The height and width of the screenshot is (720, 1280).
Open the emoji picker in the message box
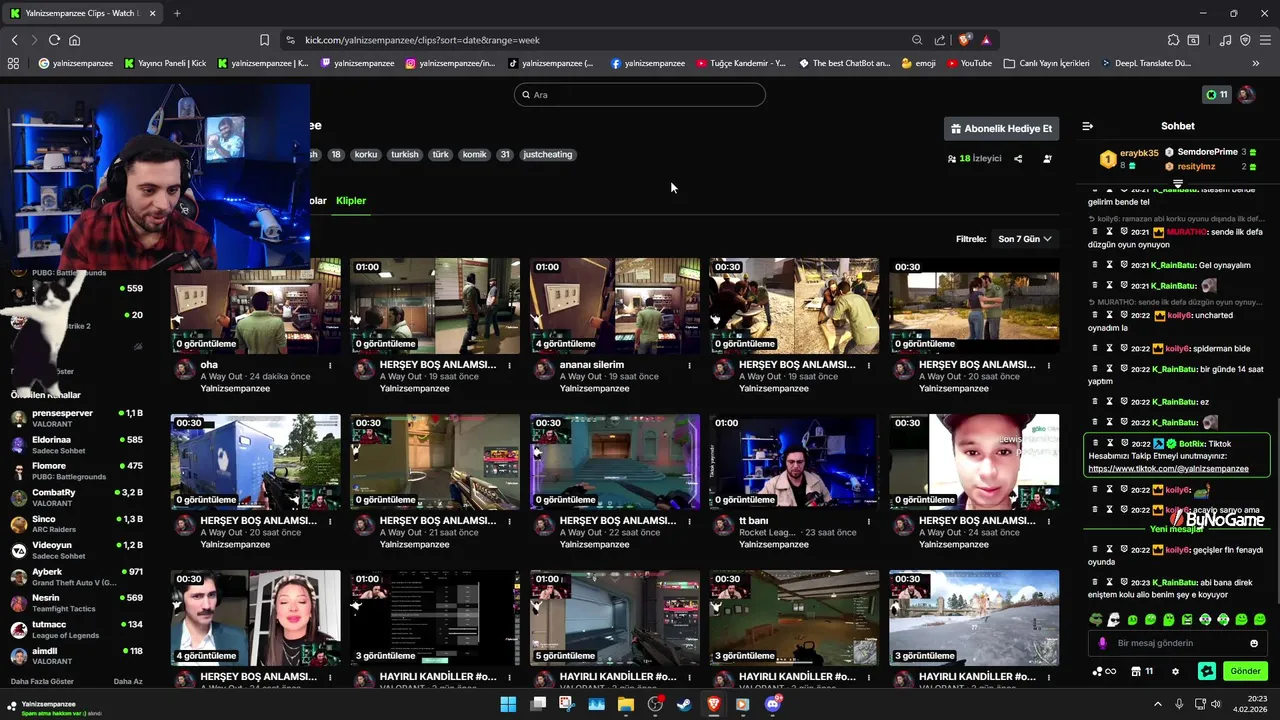tap(1254, 644)
